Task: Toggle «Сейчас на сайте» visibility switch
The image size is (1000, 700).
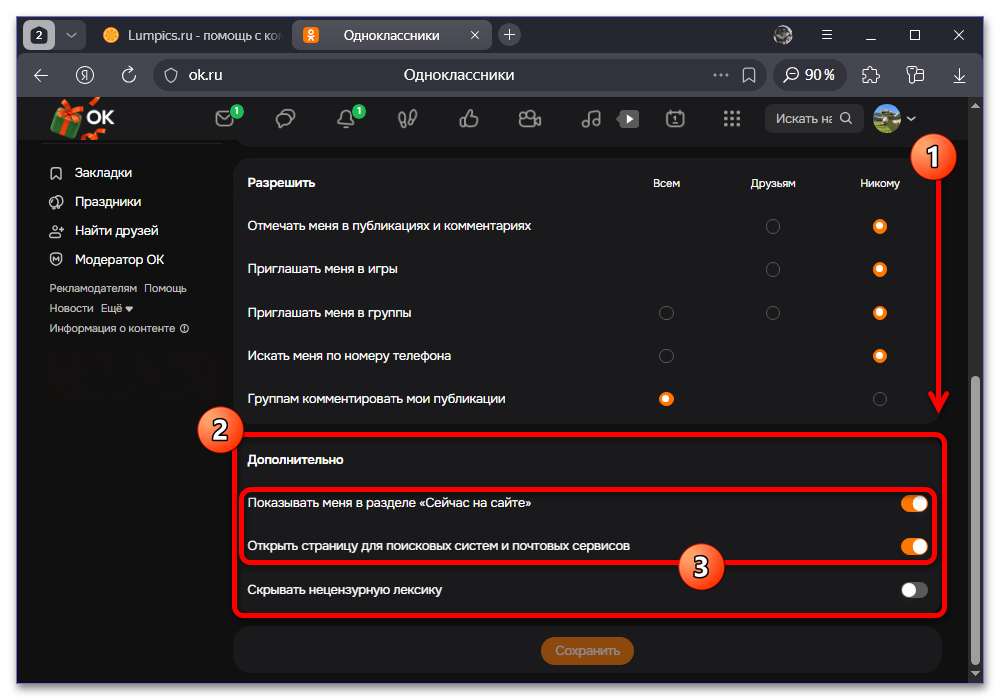Action: [x=914, y=504]
